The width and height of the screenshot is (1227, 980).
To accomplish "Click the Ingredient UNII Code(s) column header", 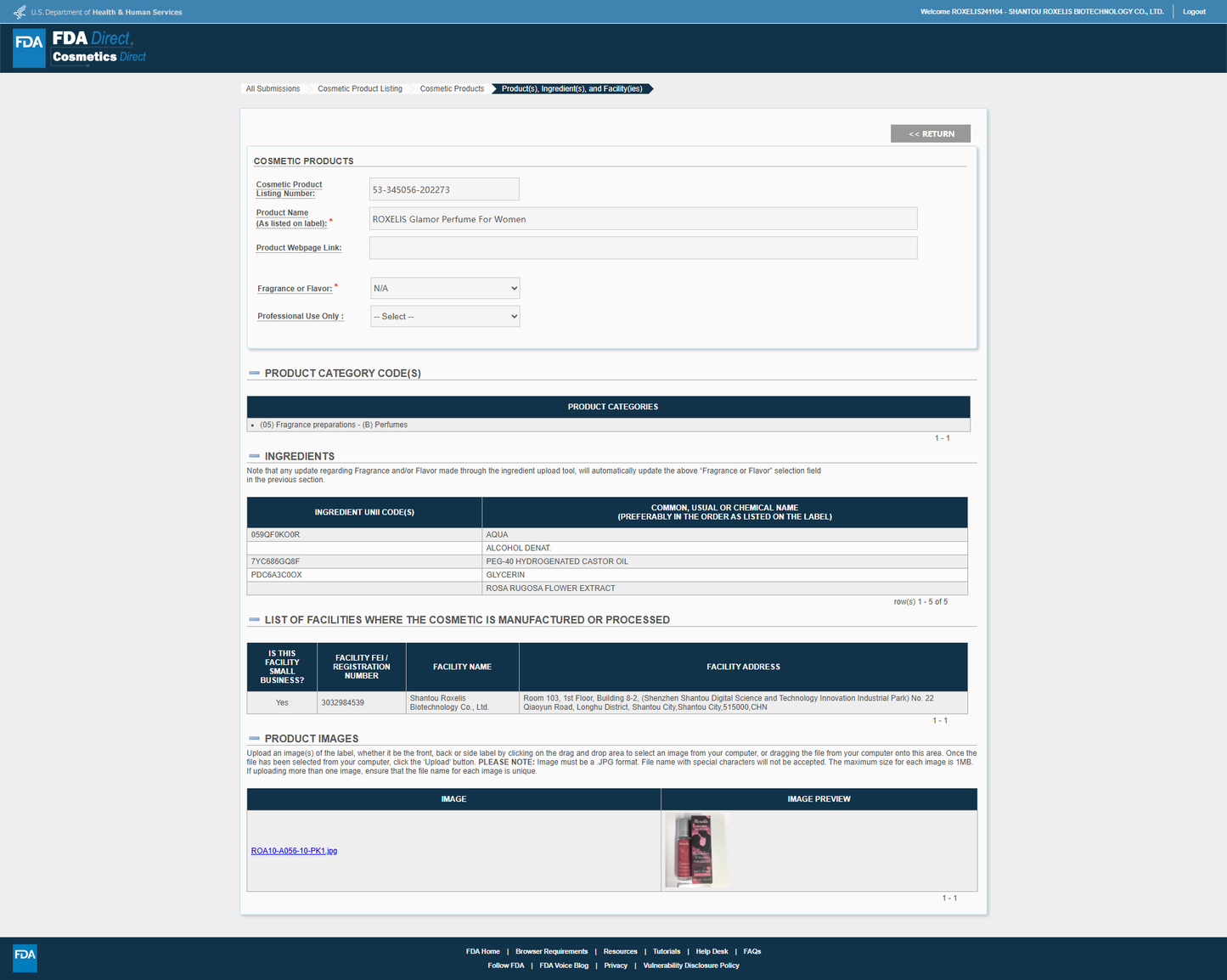I will click(364, 512).
